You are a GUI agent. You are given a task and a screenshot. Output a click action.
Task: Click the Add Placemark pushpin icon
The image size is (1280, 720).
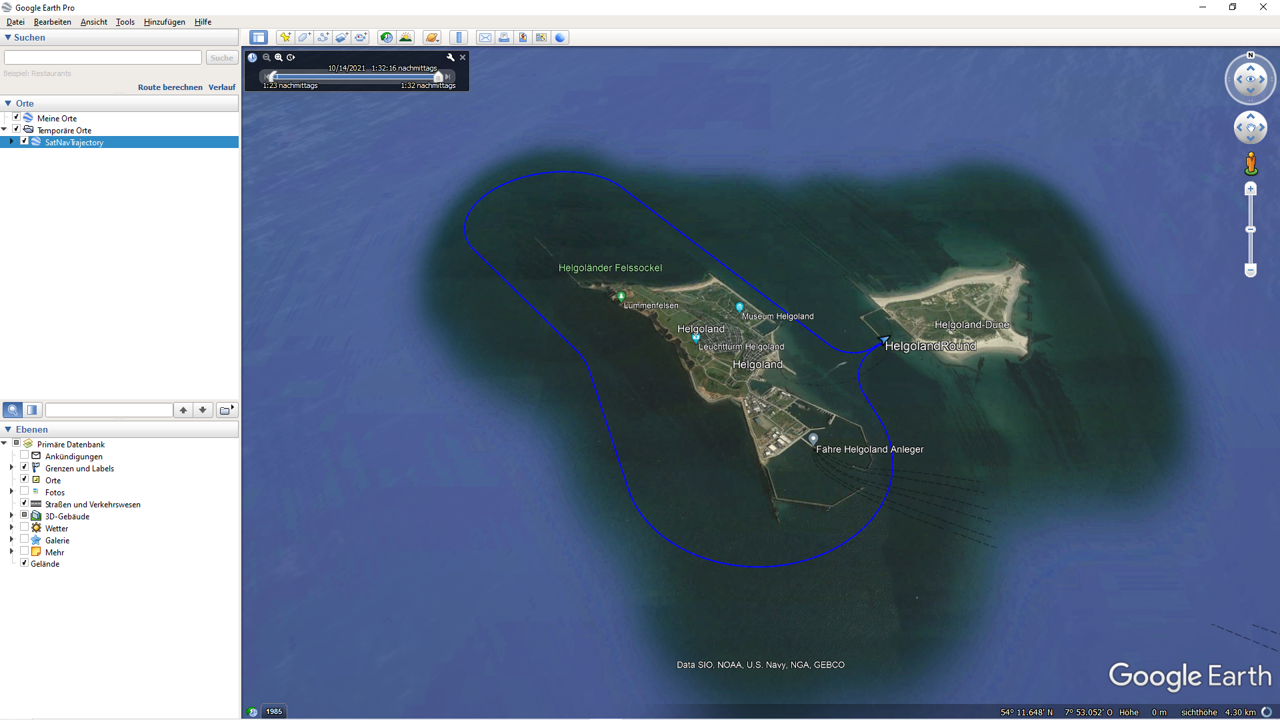pos(285,38)
